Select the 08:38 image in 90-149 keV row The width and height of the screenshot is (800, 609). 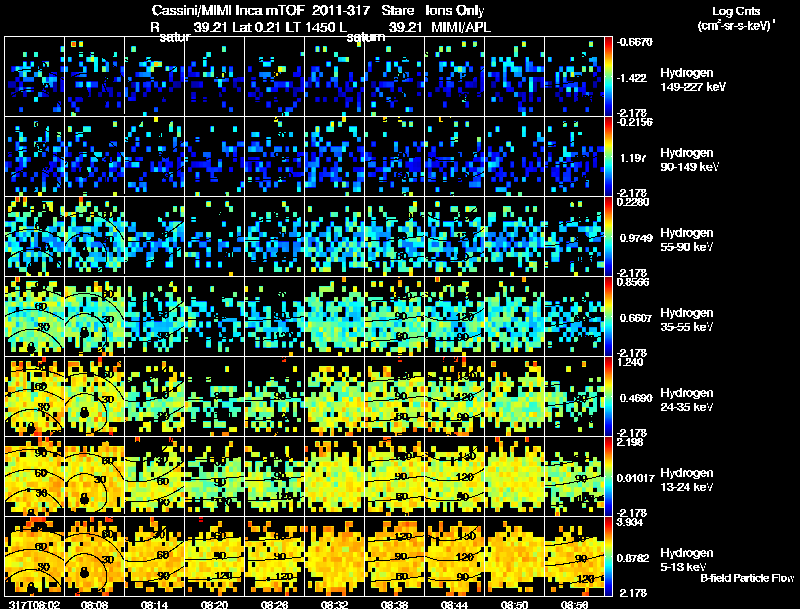(x=394, y=156)
